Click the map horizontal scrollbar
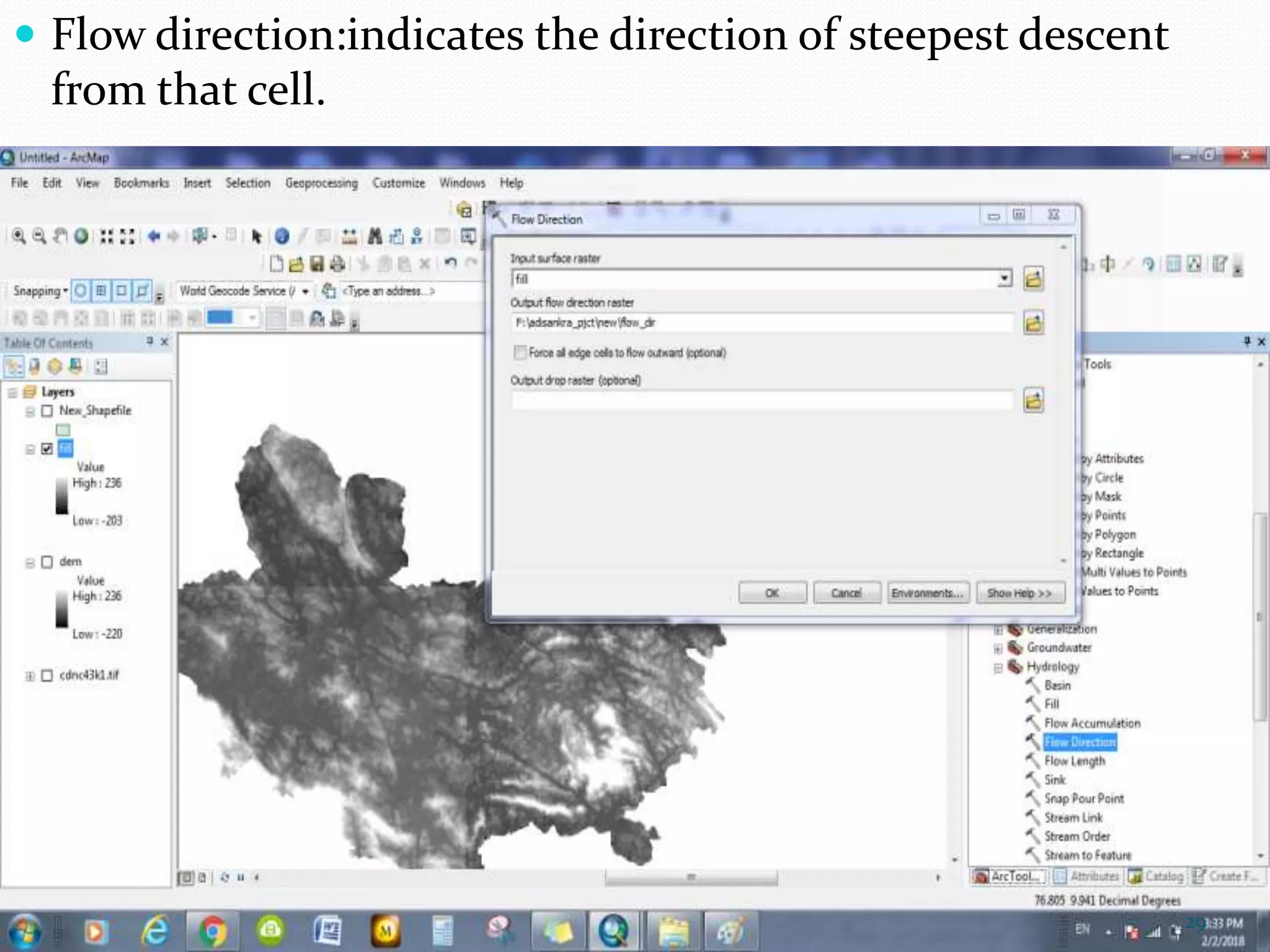This screenshot has width=1270, height=952. click(x=691, y=877)
